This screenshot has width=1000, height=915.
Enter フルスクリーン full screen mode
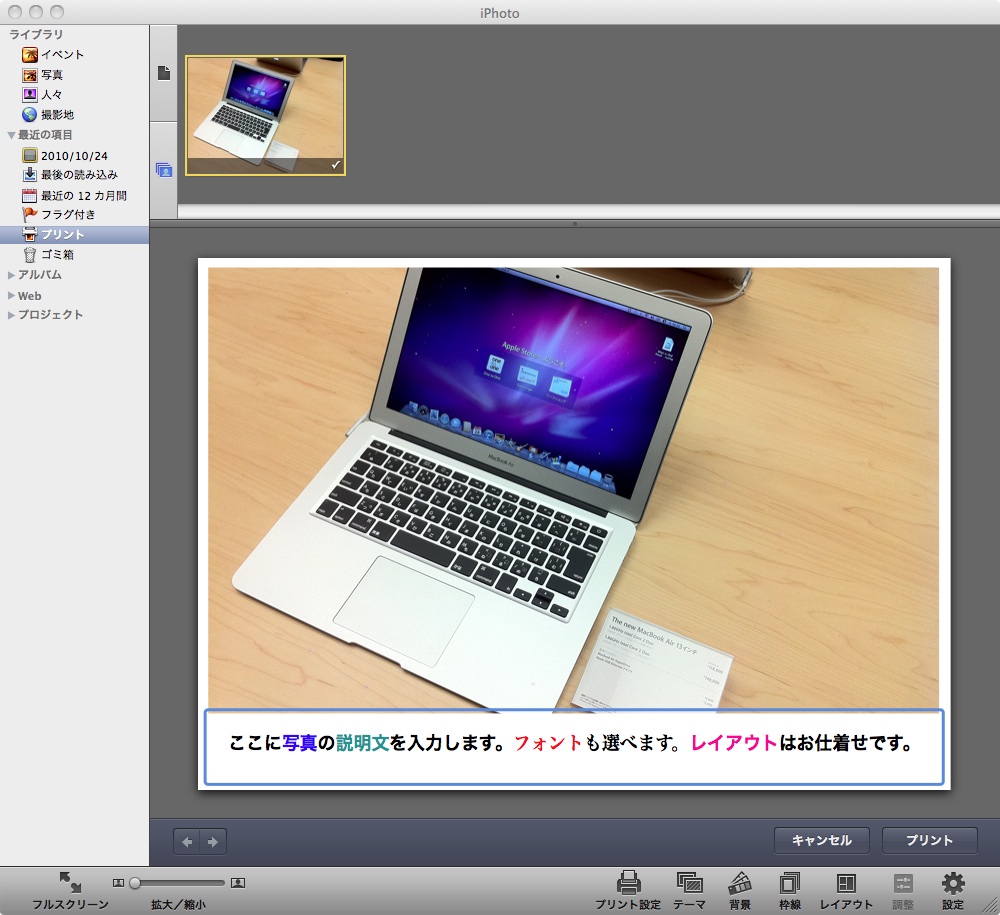coord(70,883)
